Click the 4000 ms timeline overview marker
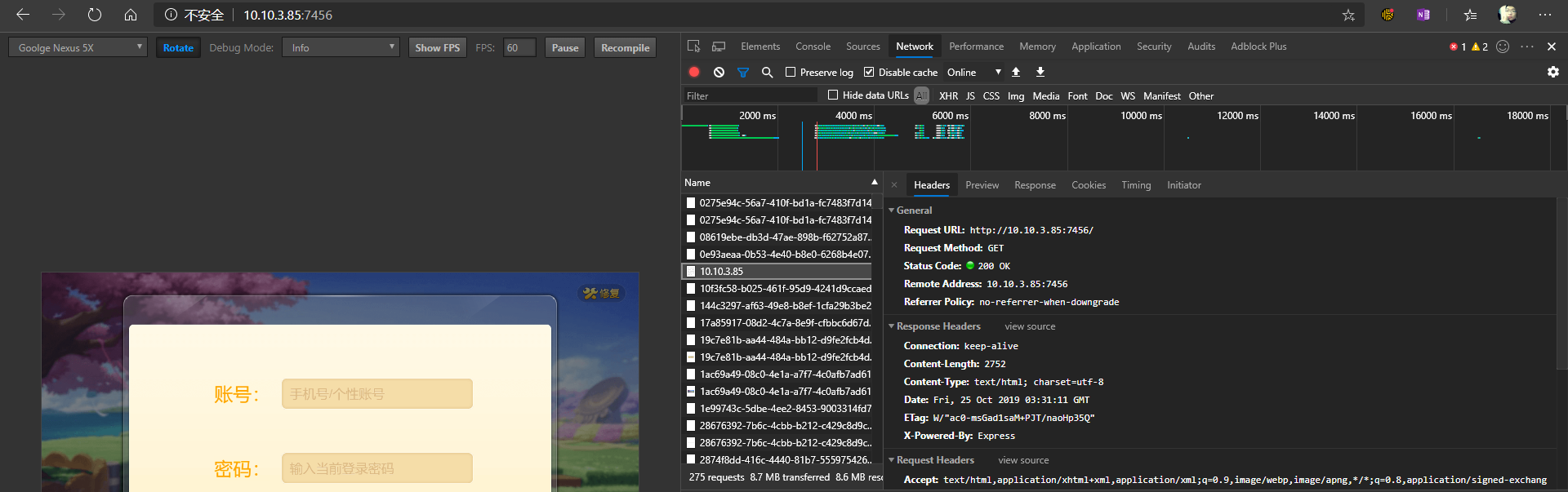 click(x=853, y=116)
